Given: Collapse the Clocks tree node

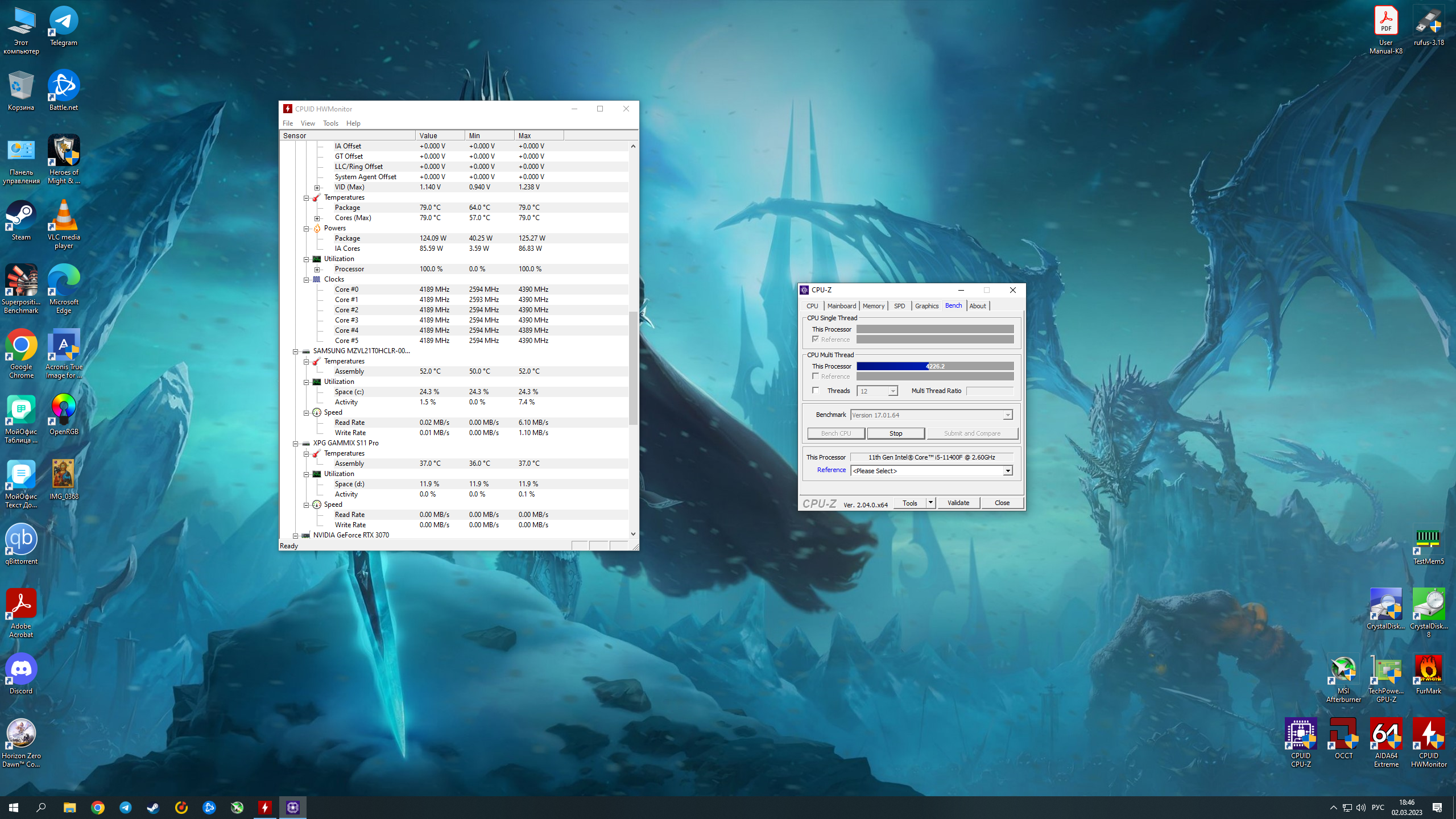Looking at the screenshot, I should (x=306, y=279).
